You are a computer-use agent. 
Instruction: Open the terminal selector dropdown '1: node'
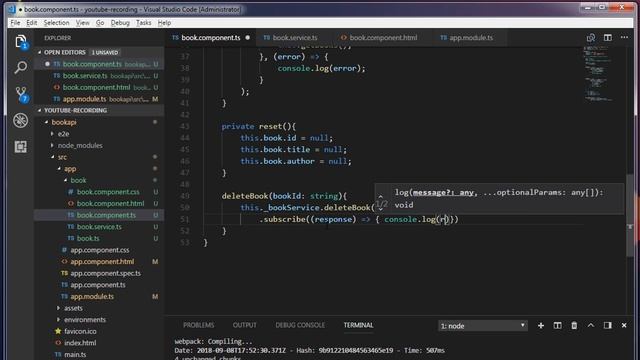(482, 326)
